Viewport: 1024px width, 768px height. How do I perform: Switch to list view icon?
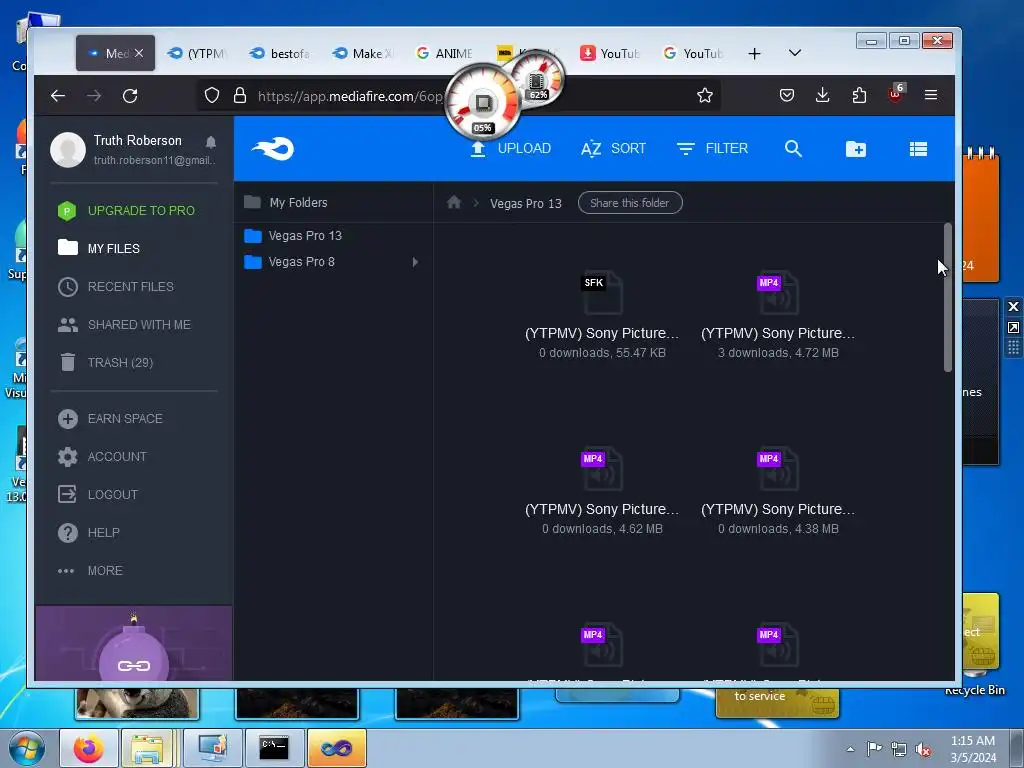pyautogui.click(x=918, y=149)
